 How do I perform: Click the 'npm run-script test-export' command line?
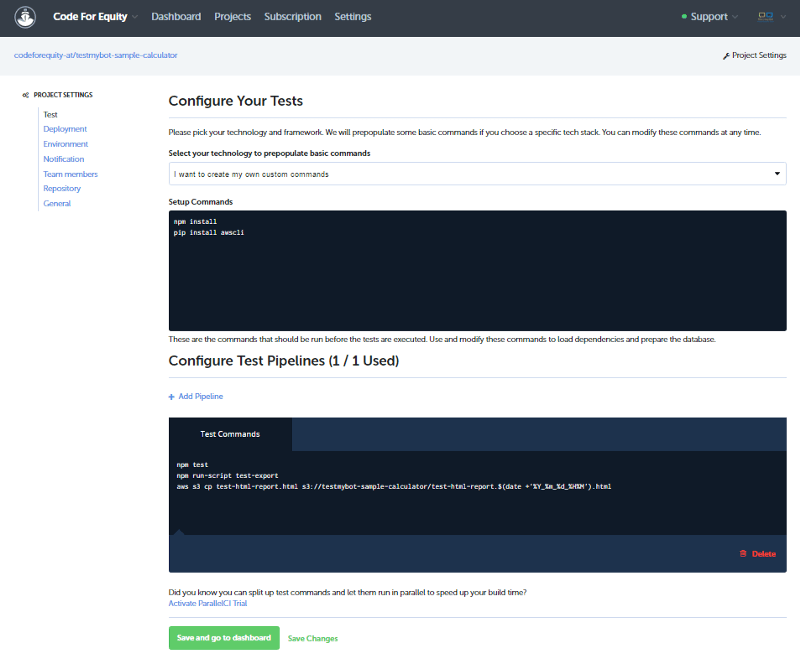(x=228, y=476)
